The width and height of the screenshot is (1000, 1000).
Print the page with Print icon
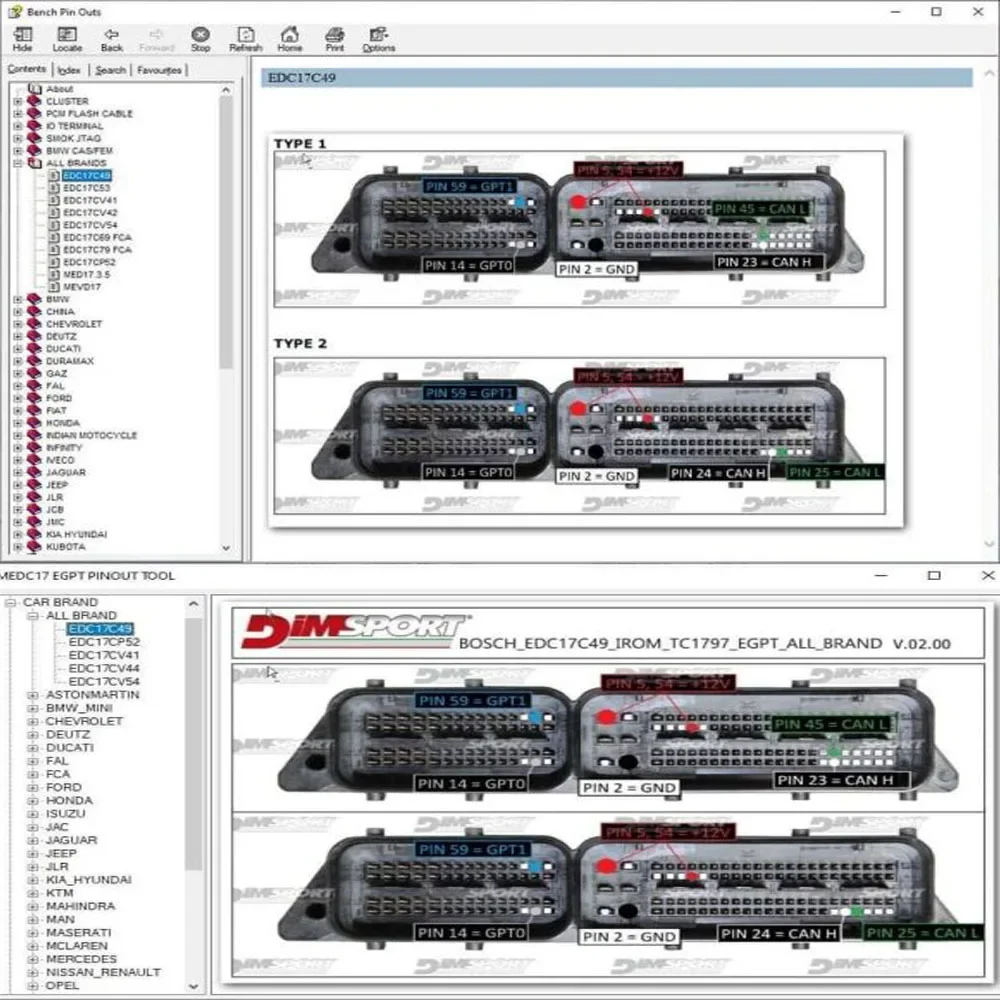coord(334,40)
